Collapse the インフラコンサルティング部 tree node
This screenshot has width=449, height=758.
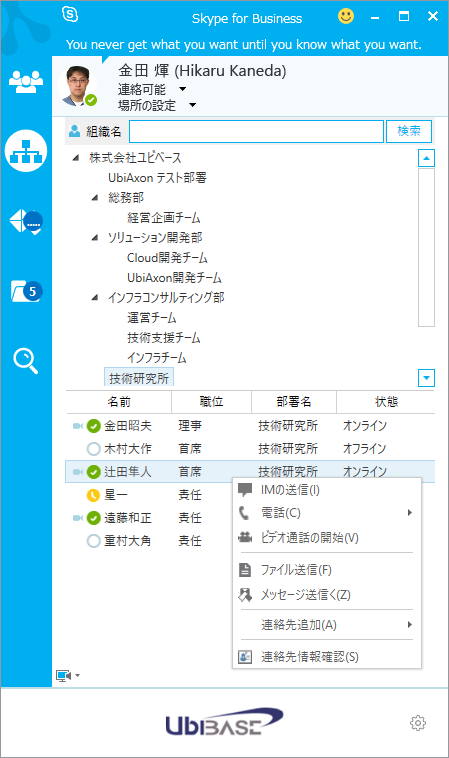[x=95, y=297]
